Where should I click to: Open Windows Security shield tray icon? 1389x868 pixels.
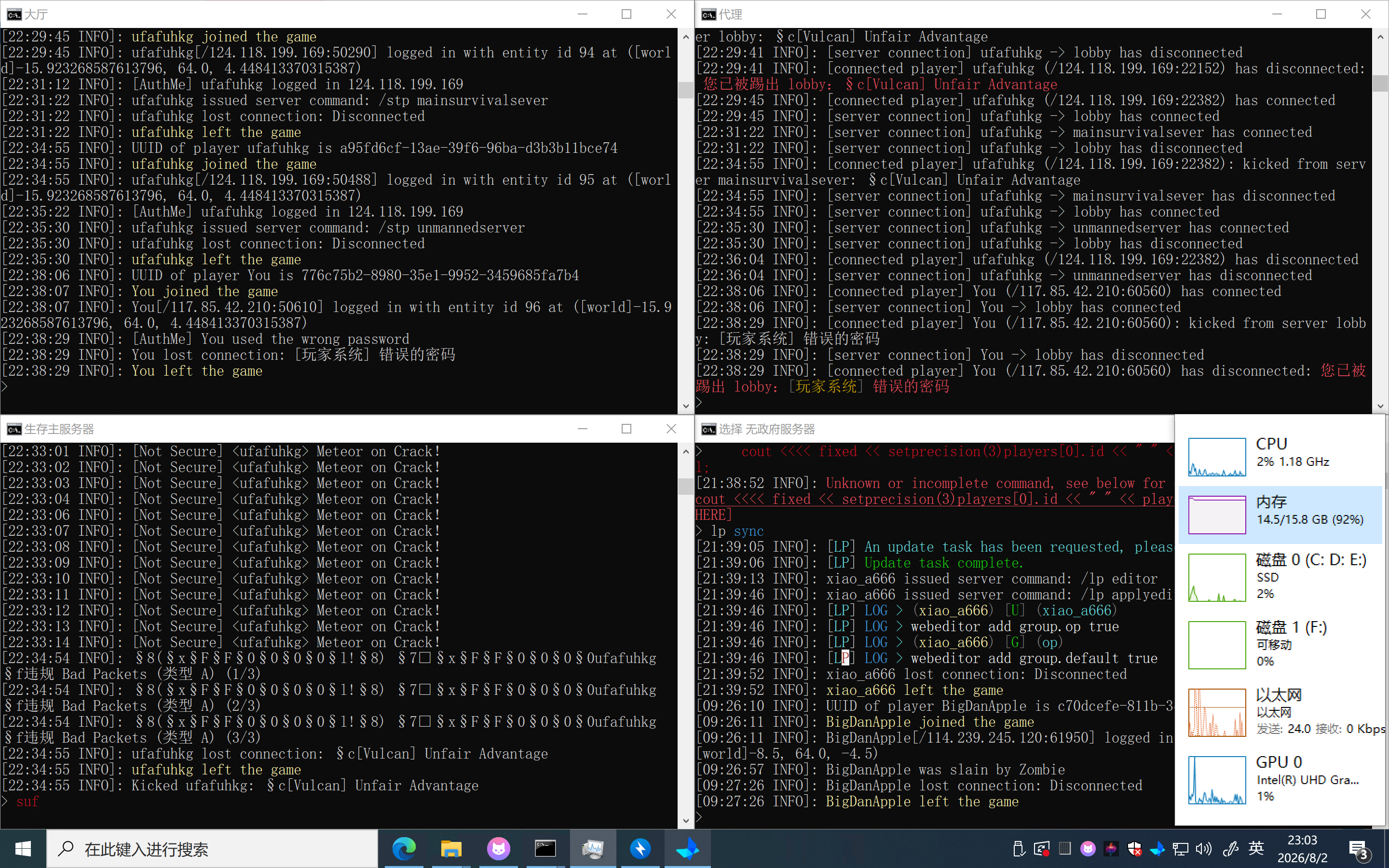pos(1134,849)
